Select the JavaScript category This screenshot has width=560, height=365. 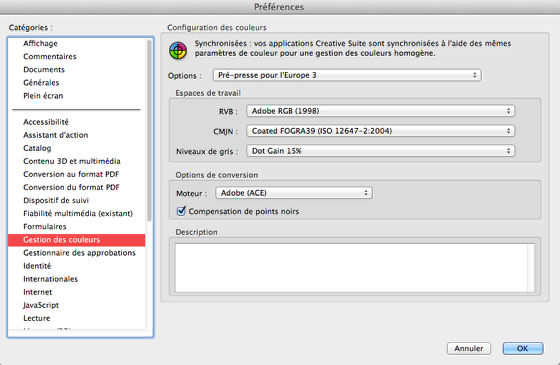tap(76, 305)
